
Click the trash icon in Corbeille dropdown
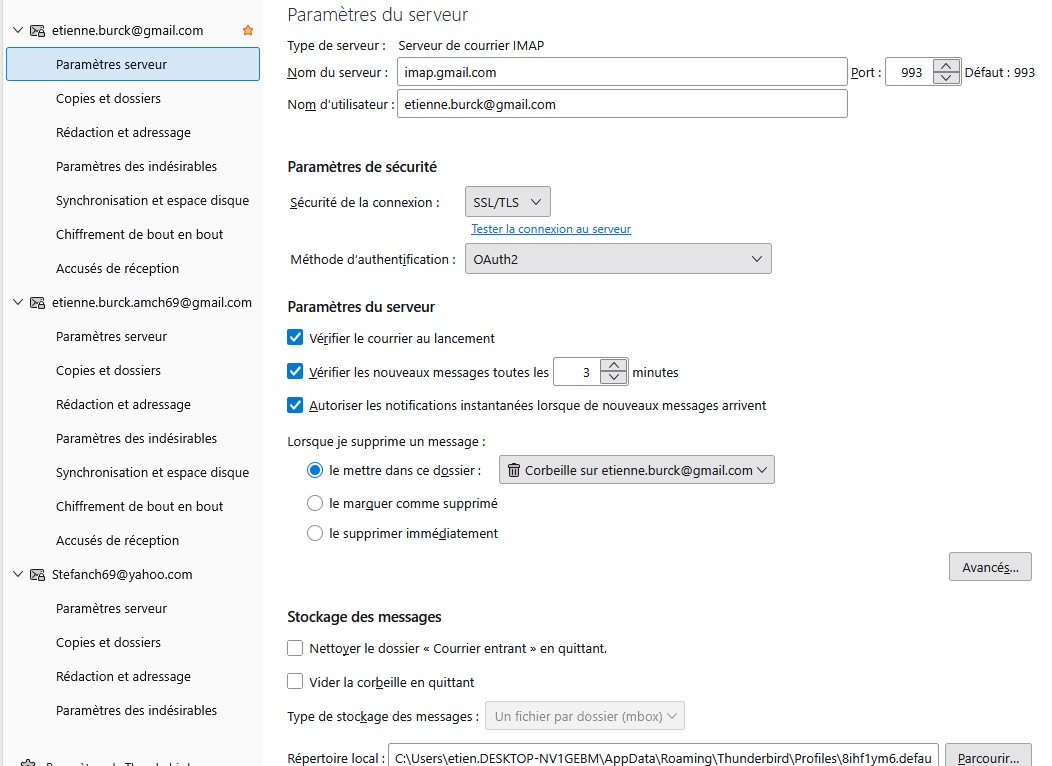point(513,470)
